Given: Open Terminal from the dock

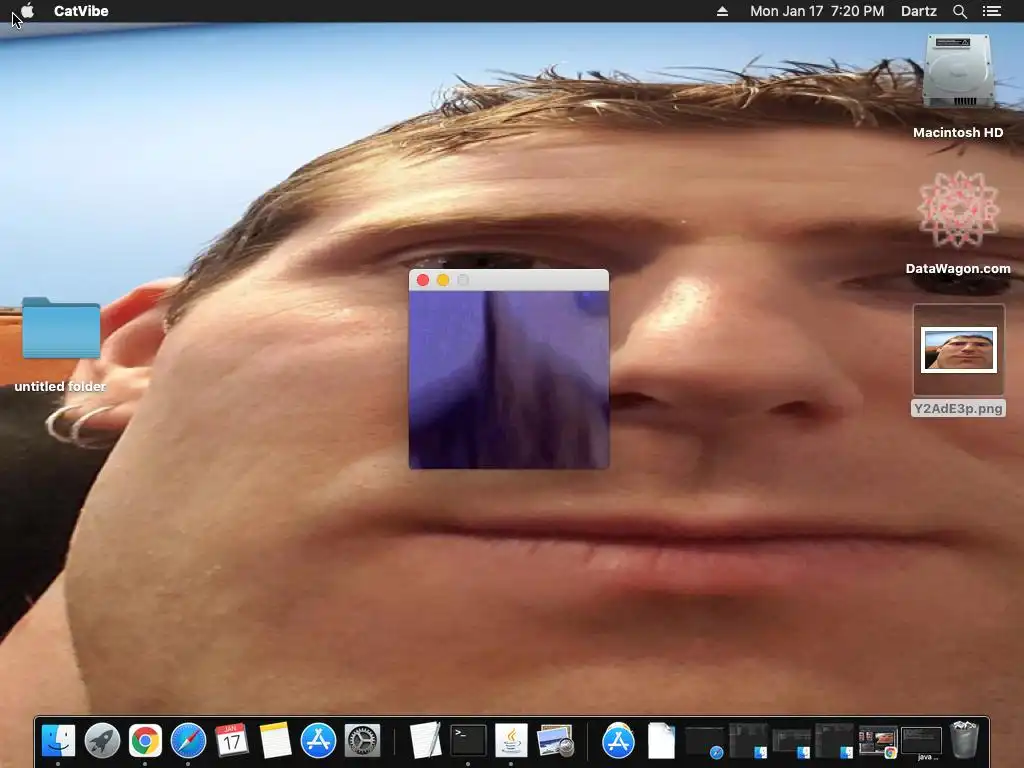Looking at the screenshot, I should (468, 741).
